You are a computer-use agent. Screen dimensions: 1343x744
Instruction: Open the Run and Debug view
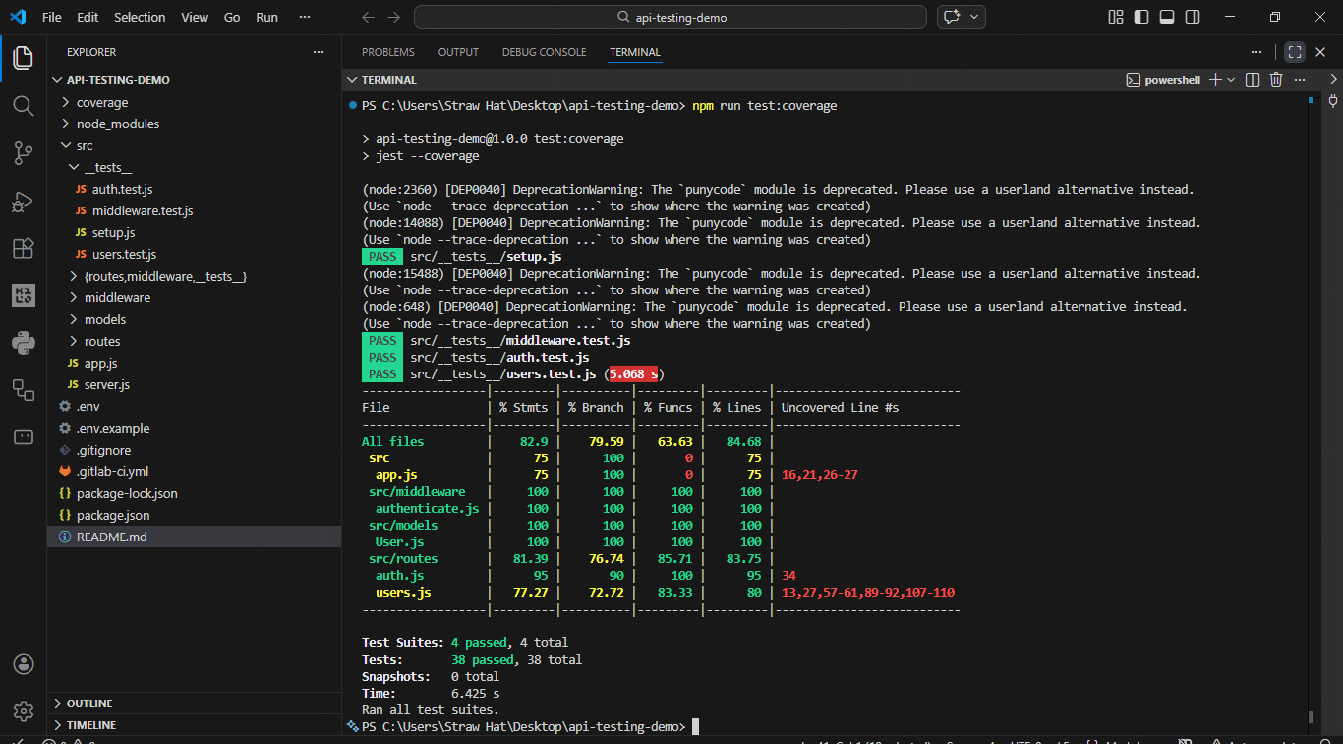pyautogui.click(x=22, y=201)
